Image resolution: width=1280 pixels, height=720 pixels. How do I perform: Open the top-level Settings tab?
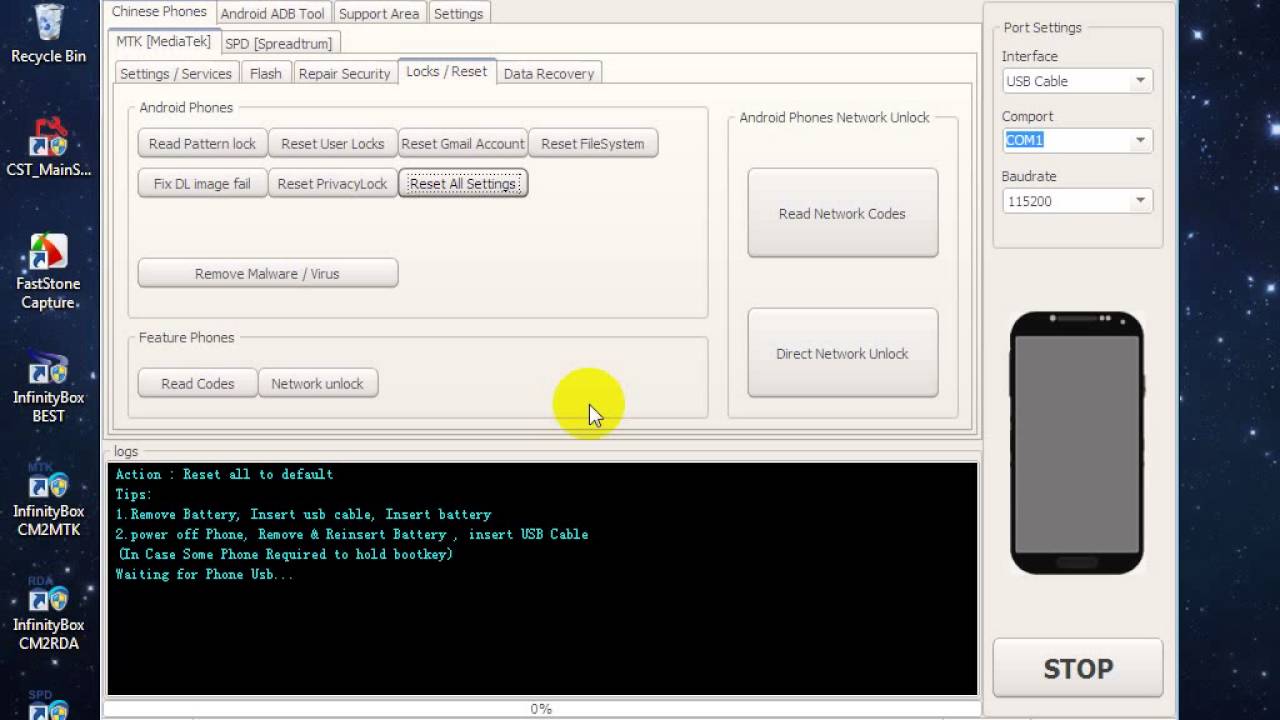tap(458, 13)
